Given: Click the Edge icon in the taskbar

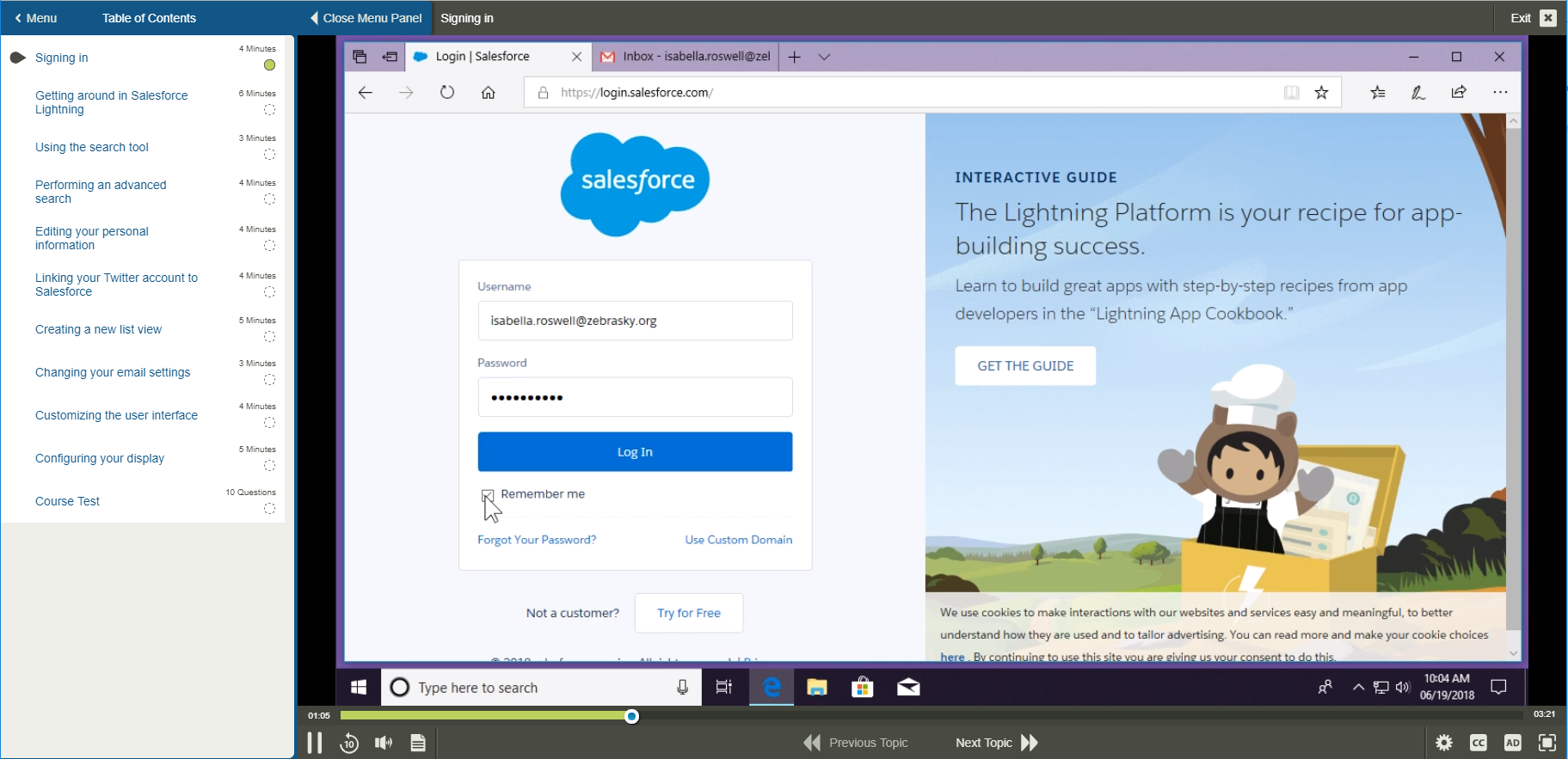Looking at the screenshot, I should click(772, 687).
